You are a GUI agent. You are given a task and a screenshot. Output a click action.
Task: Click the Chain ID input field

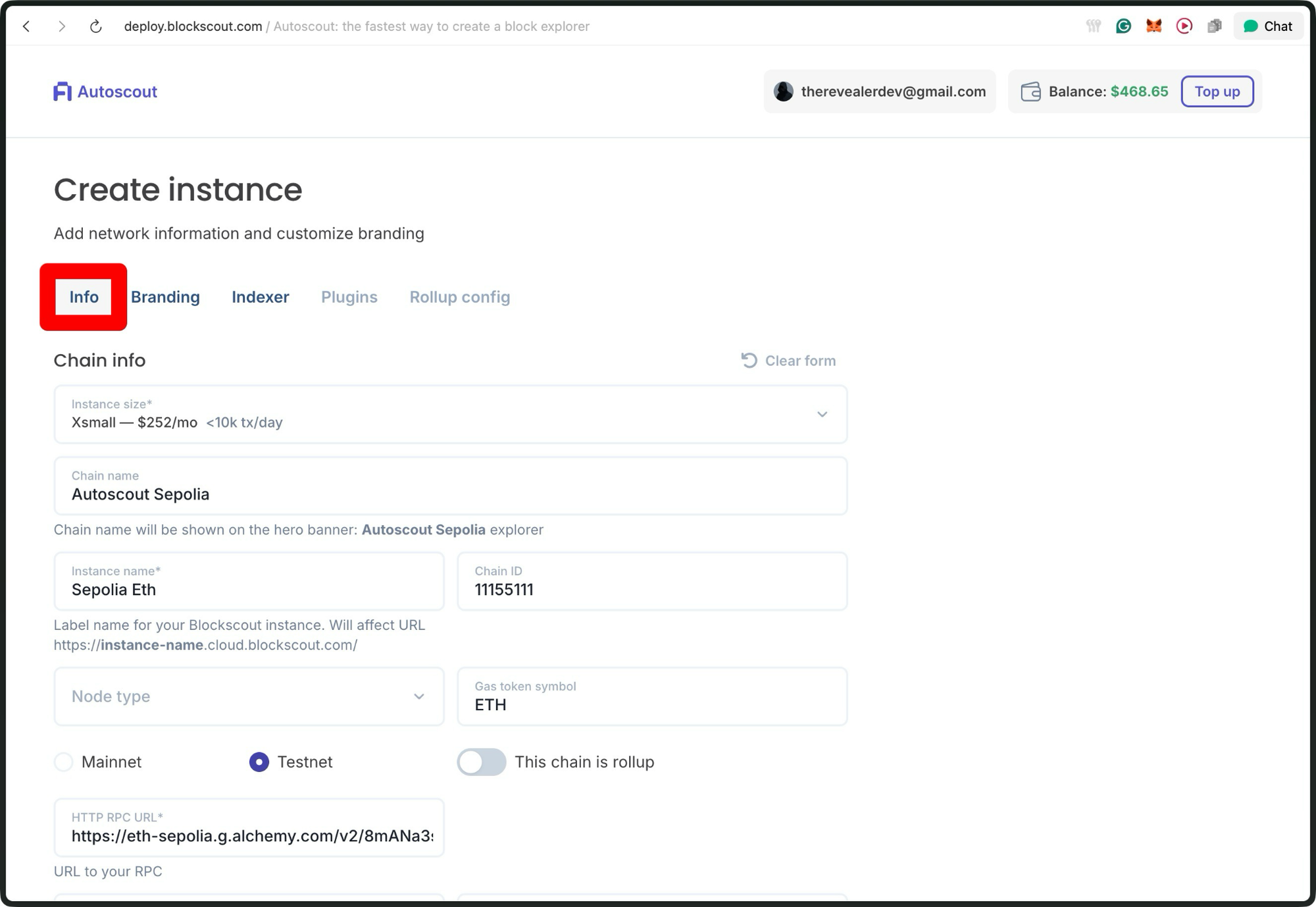pos(651,581)
